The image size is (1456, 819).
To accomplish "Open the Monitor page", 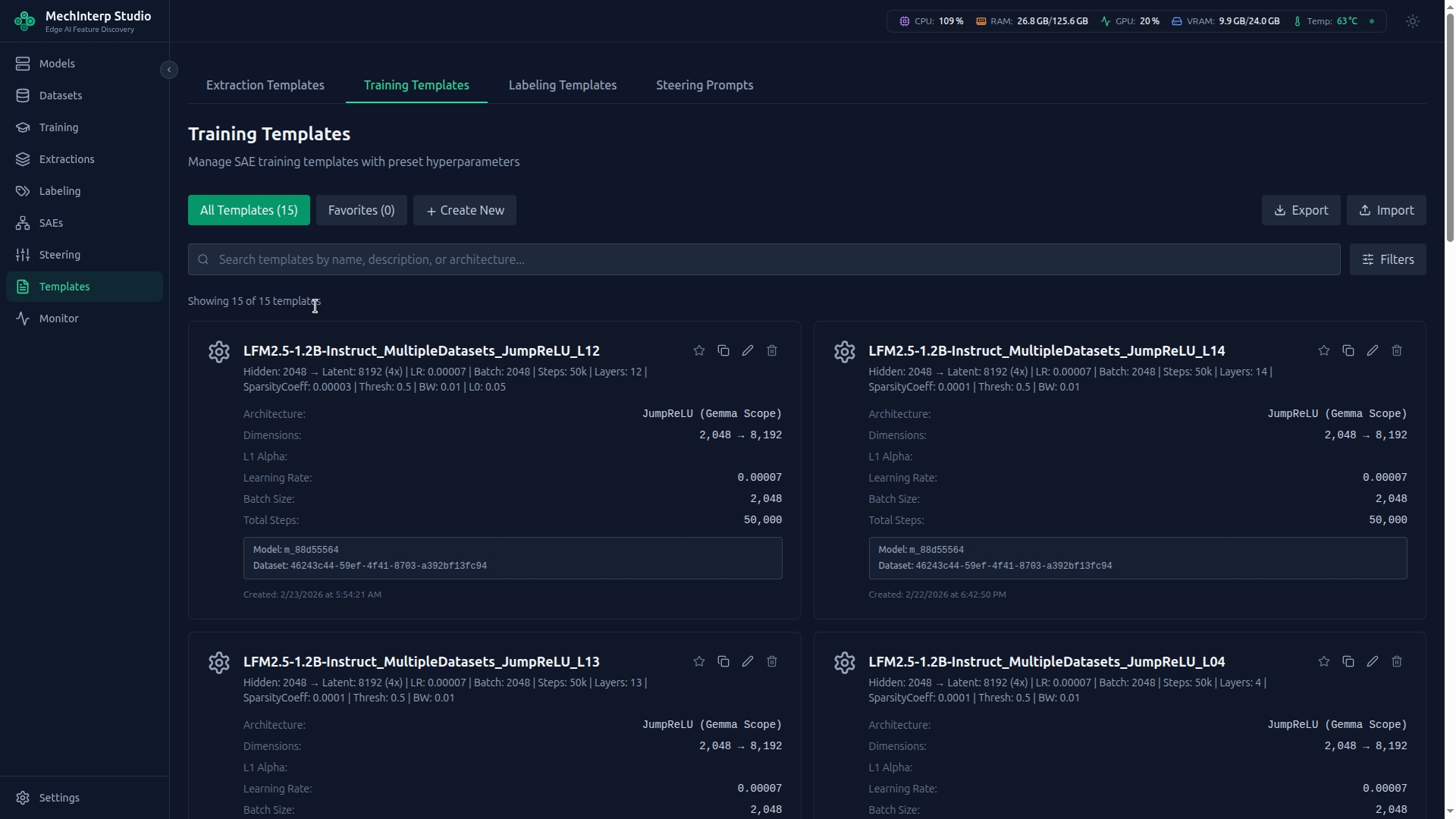I will [84, 318].
